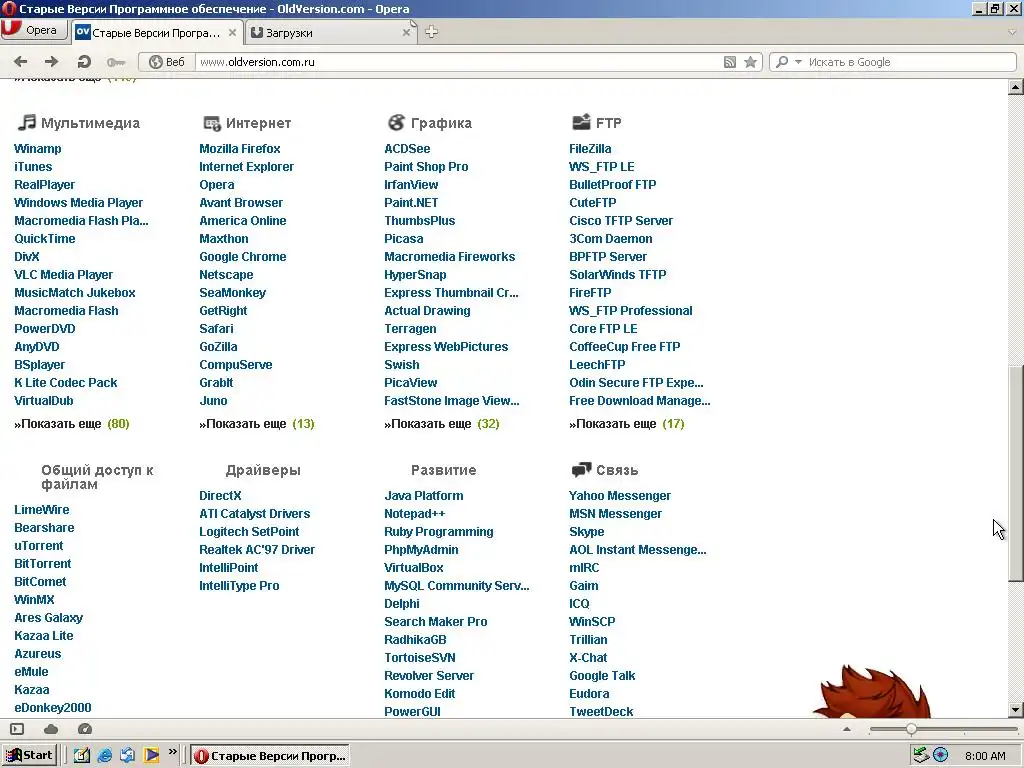Open the Развитие category heading
The image size is (1024, 768).
(x=443, y=470)
